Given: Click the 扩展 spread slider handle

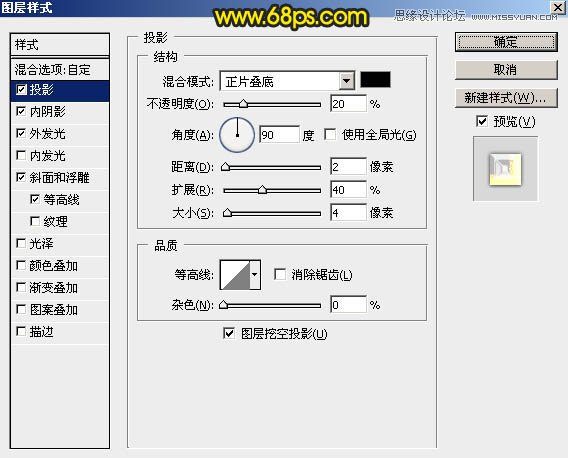Looking at the screenshot, I should 262,190.
